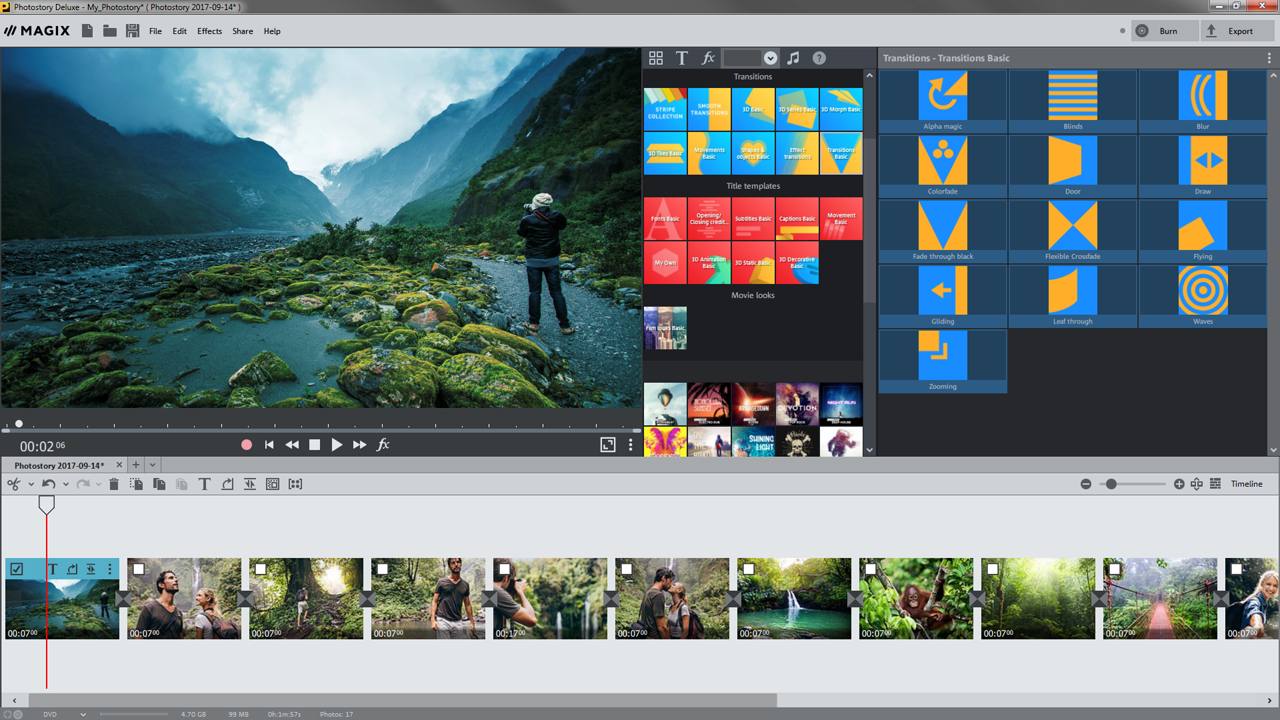Open preview monitor three-dot options
This screenshot has height=720, width=1280.
(x=630, y=445)
